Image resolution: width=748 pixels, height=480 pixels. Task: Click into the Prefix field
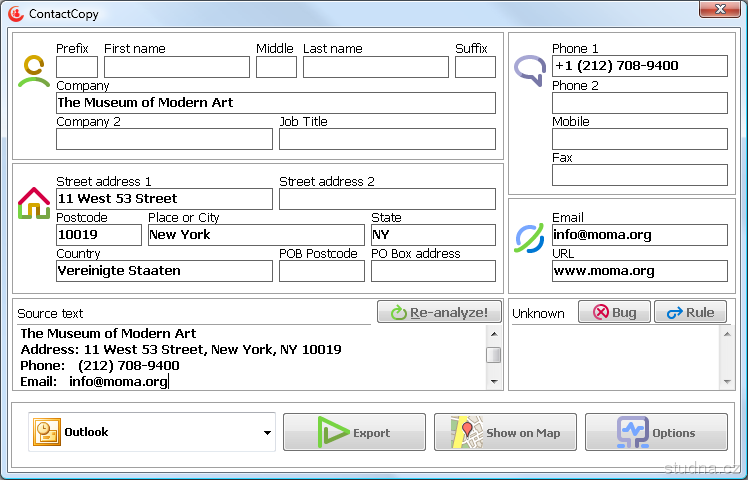77,67
